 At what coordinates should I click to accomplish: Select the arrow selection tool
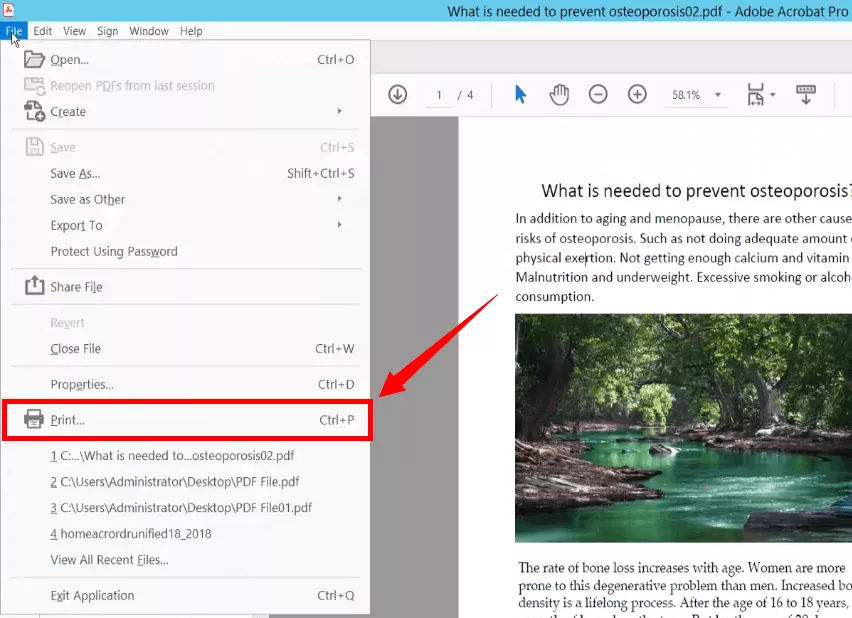tap(519, 94)
